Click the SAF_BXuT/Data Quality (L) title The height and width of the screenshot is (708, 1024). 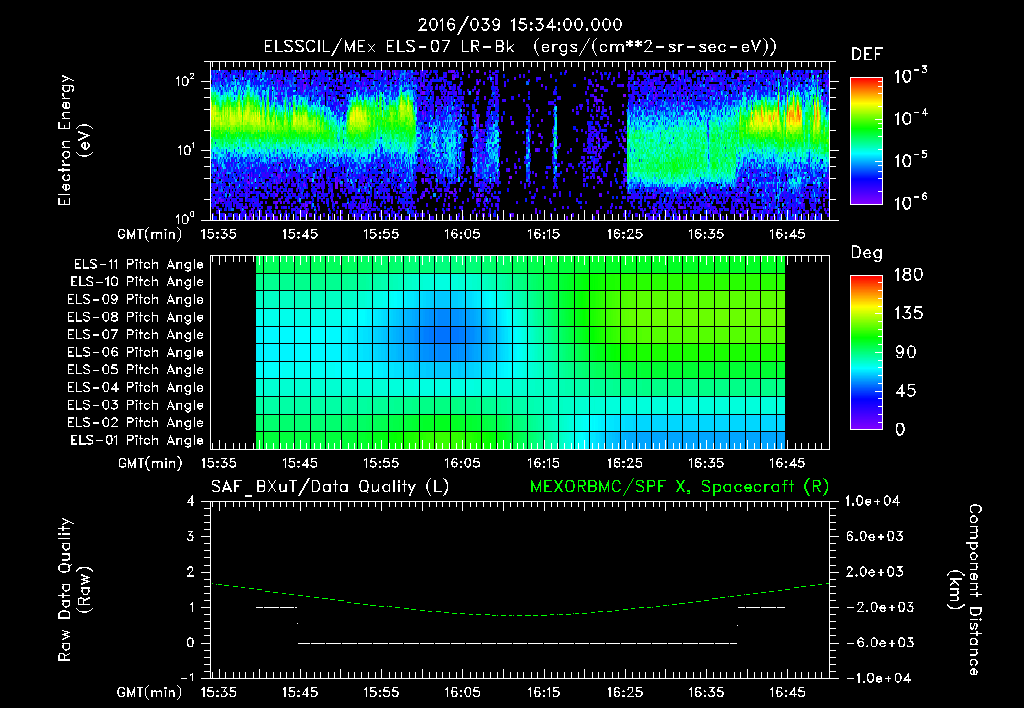tap(330, 487)
